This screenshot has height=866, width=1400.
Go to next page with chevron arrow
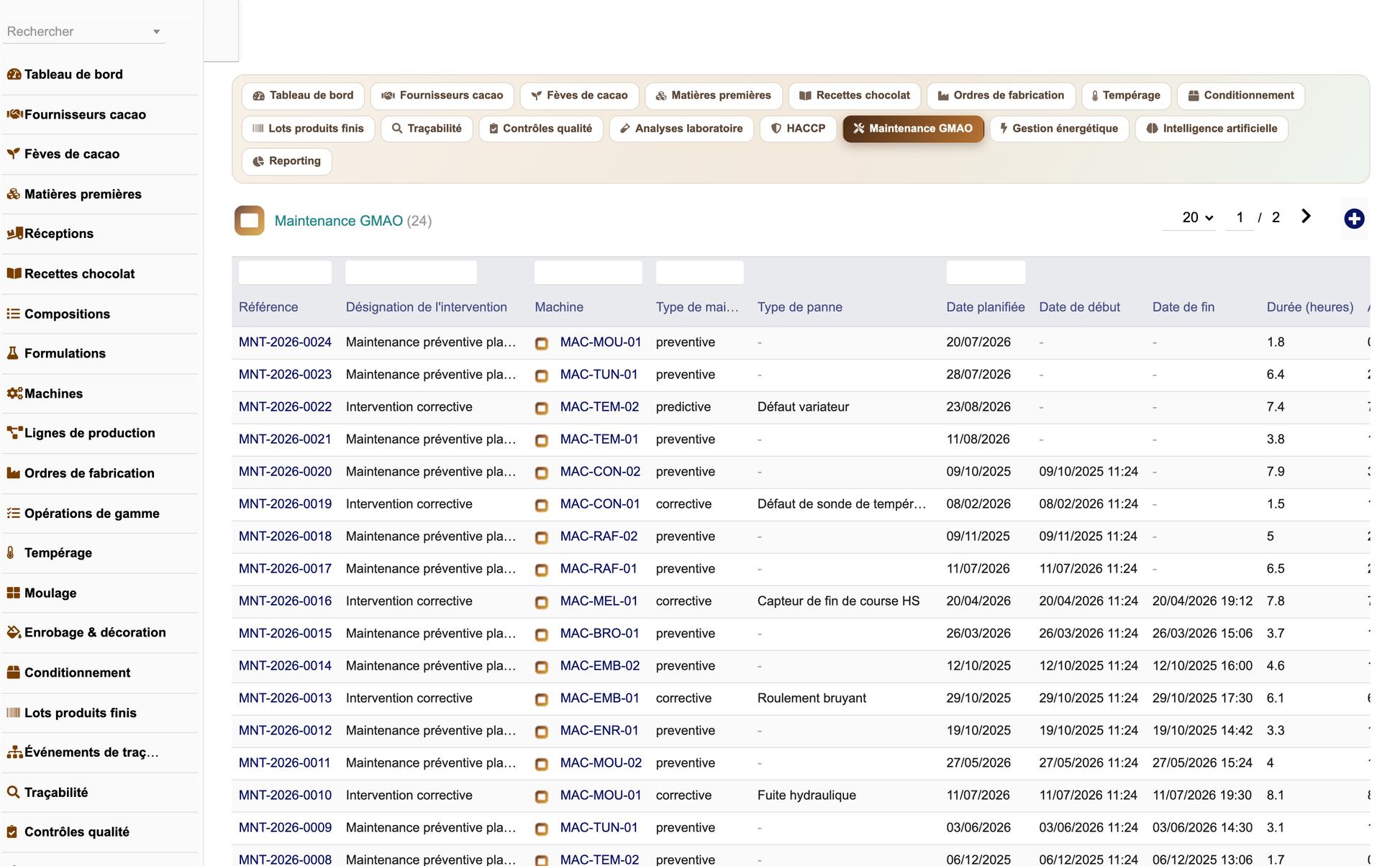pos(1306,216)
